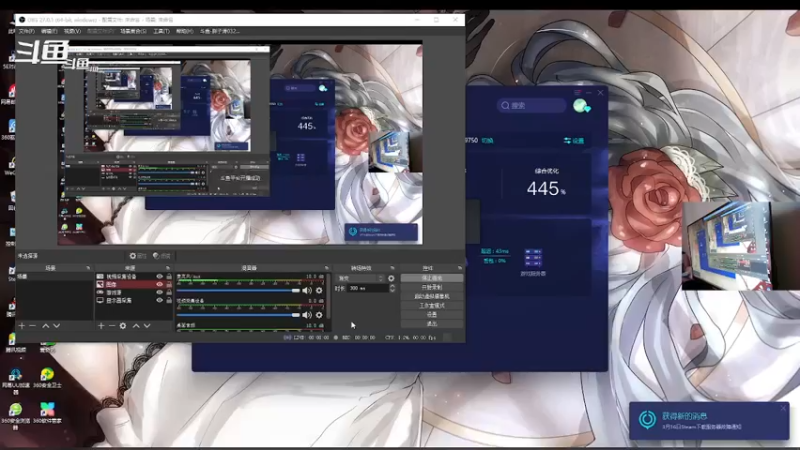The height and width of the screenshot is (450, 800).
Task: Step the 时长 duration spinner
Action: 392,288
